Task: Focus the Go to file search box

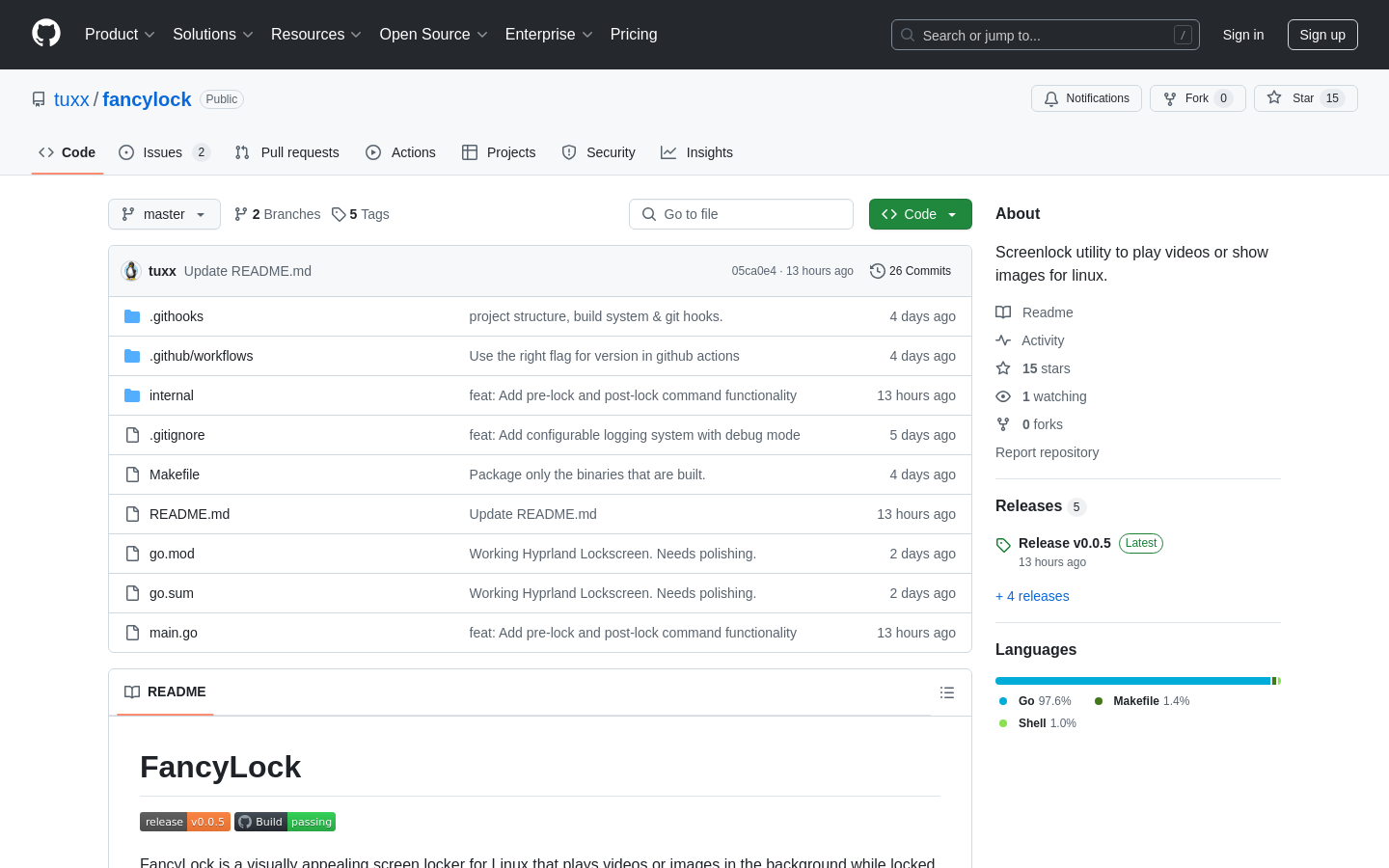Action: [x=741, y=214]
